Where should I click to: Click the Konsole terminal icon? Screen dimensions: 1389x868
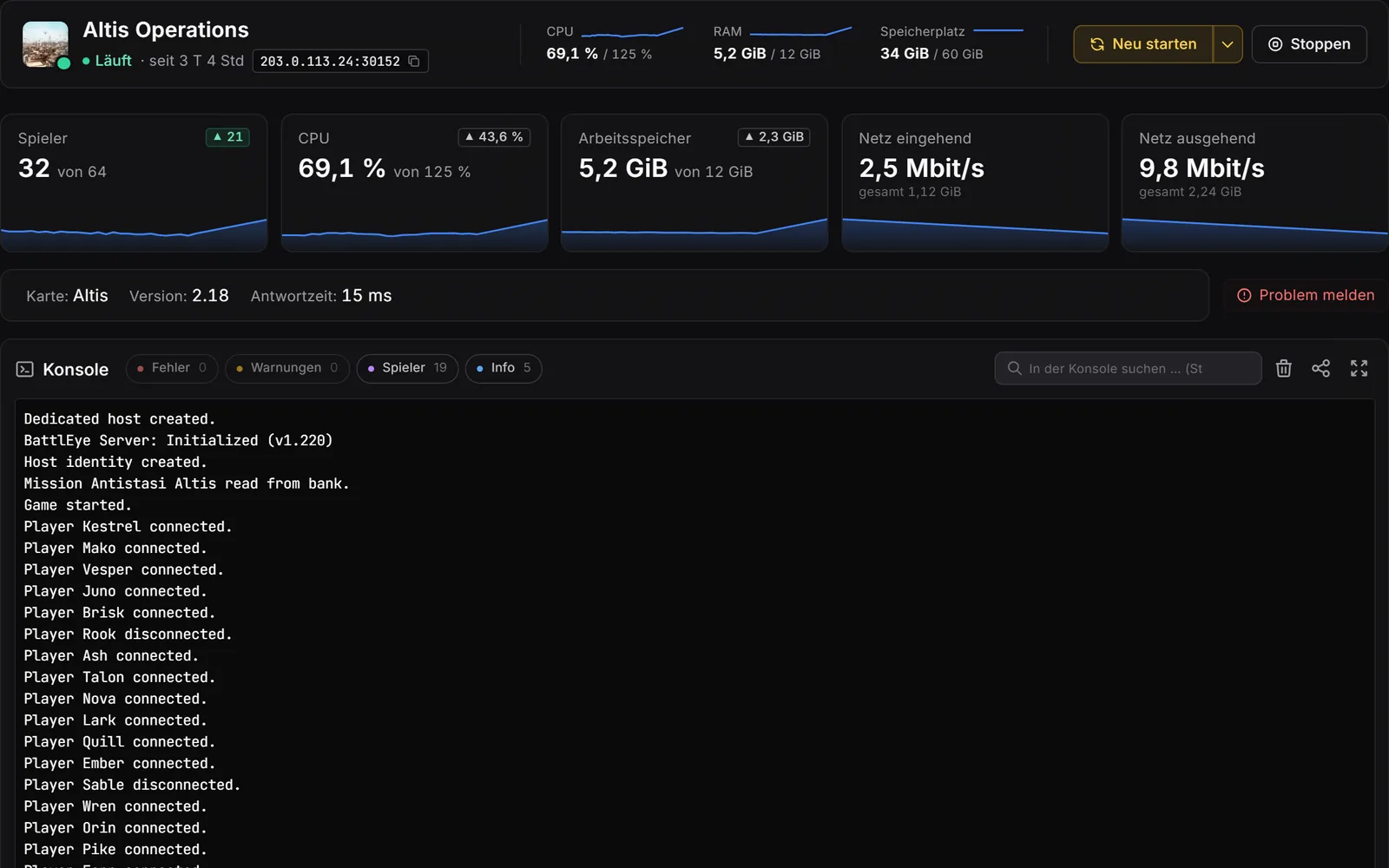(25, 370)
